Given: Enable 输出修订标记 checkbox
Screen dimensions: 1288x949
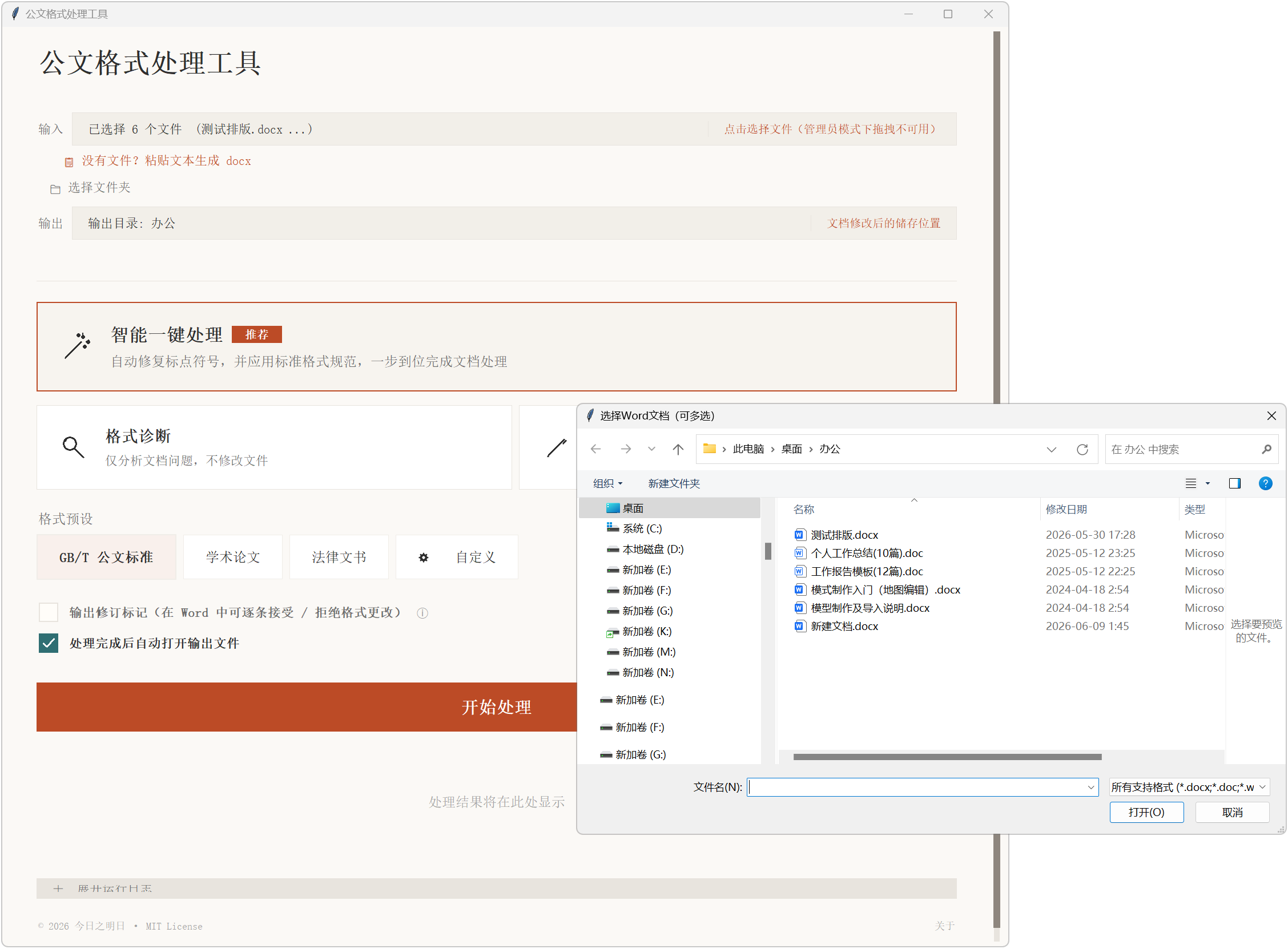Looking at the screenshot, I should (x=49, y=612).
